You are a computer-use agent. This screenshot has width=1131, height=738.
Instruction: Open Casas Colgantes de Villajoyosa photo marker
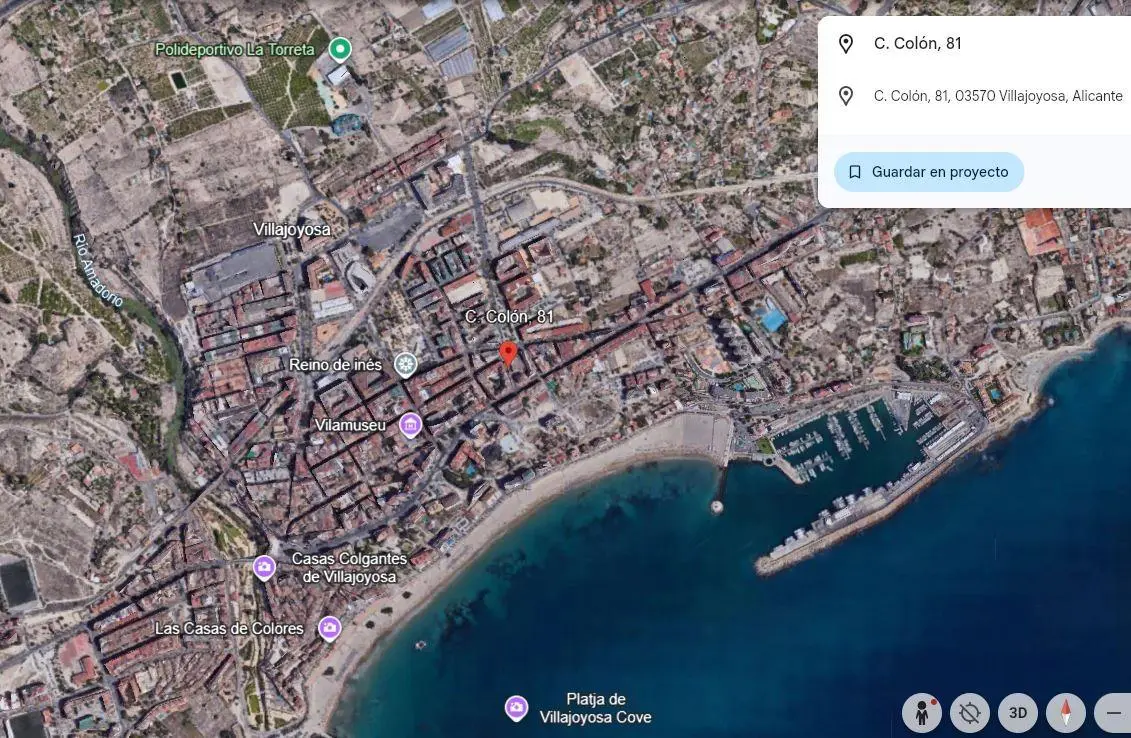tap(264, 568)
